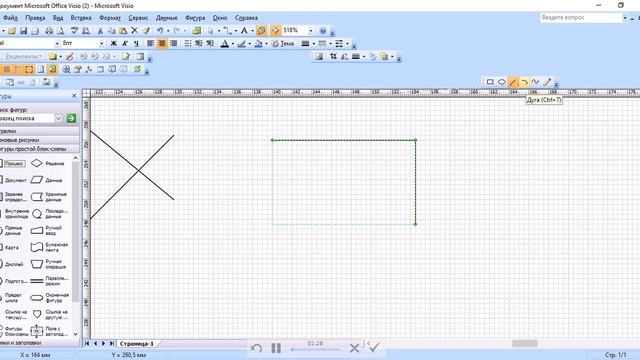
Task: Open the Правка menu
Action: [x=35, y=18]
